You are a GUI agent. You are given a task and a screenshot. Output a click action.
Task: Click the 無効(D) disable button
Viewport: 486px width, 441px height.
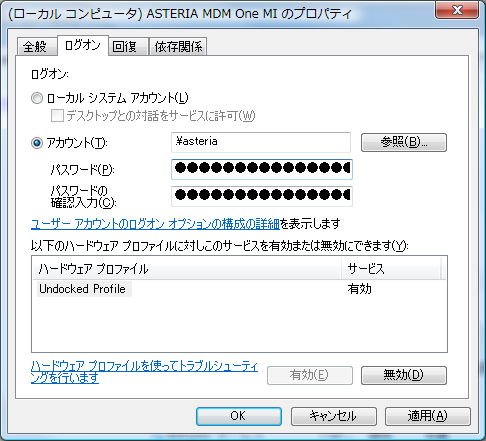[x=404, y=375]
